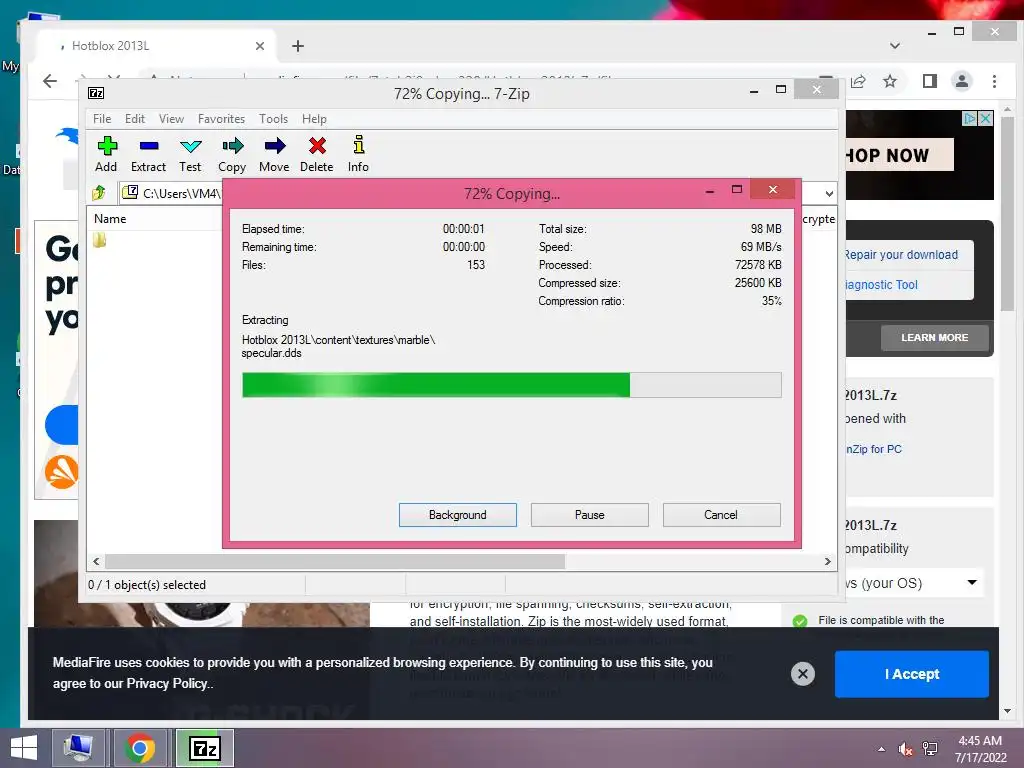The image size is (1024, 768).
Task: Click the LEARN MORE ad button
Action: 935,338
